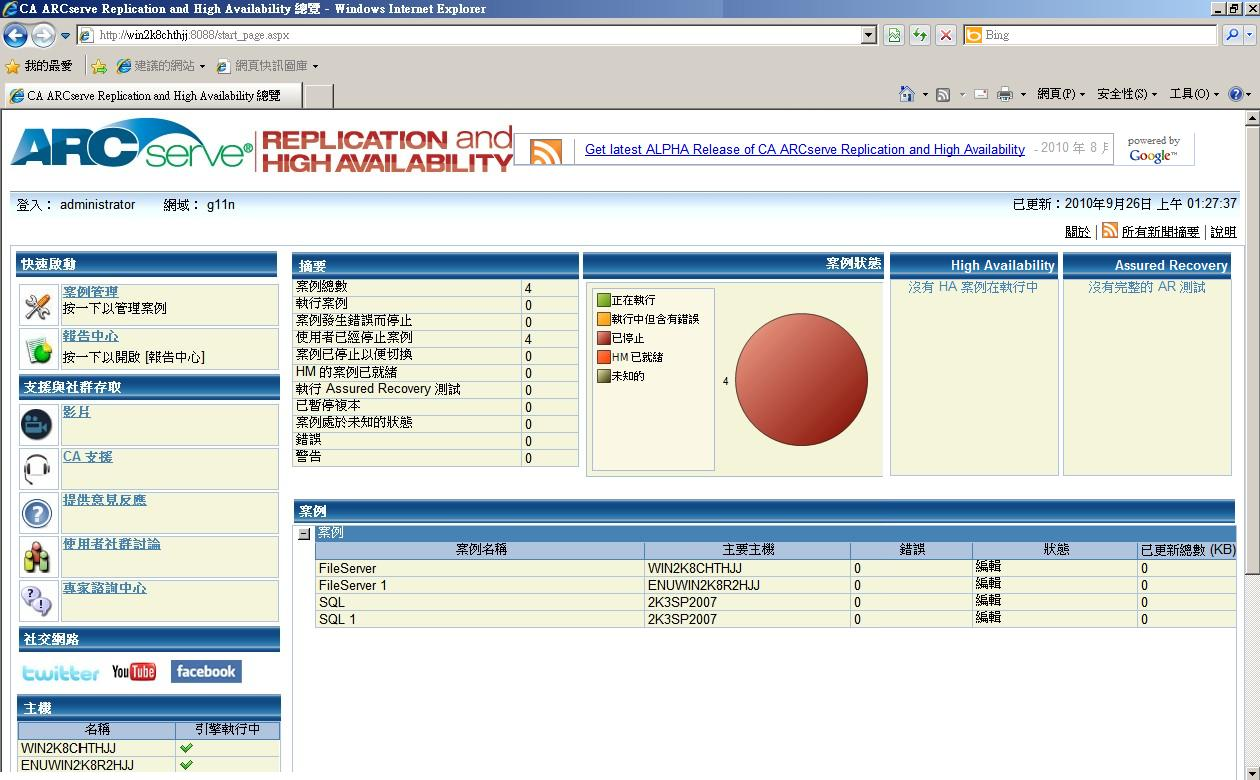The image size is (1260, 780).
Task: Open 報告中心 link
Action: [x=90, y=336]
